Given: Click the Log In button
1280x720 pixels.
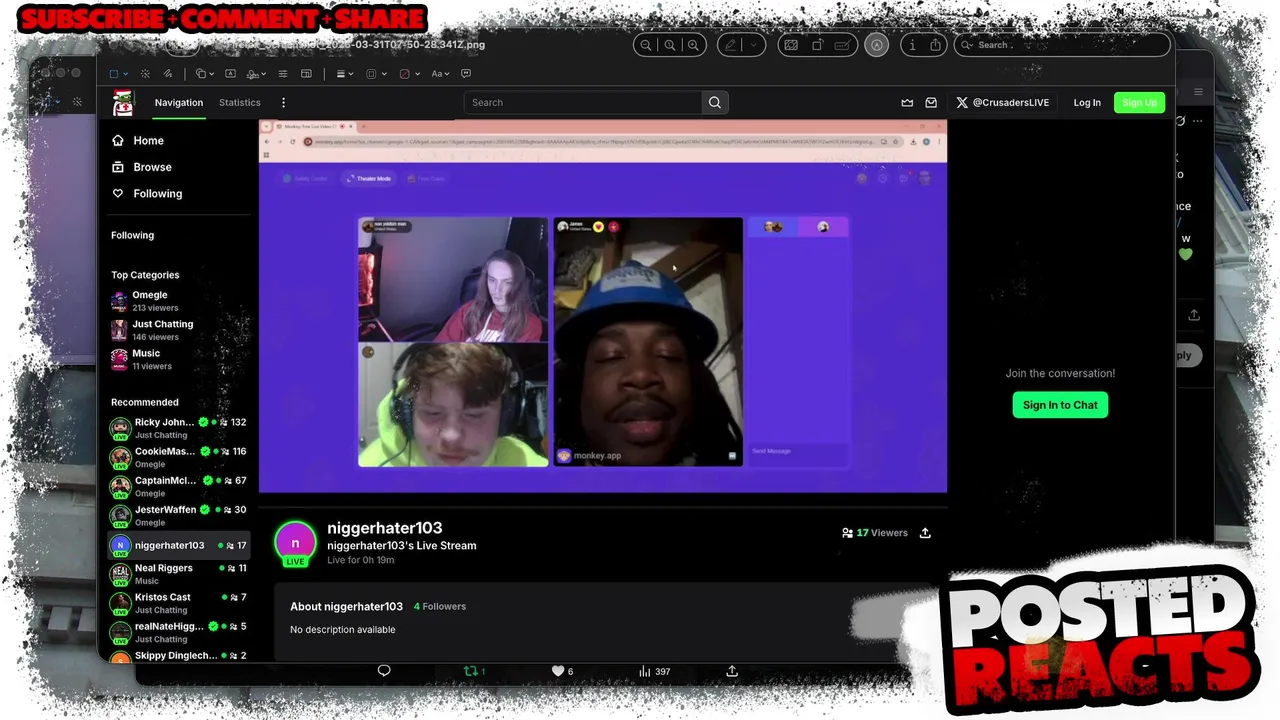Looking at the screenshot, I should 1087,102.
